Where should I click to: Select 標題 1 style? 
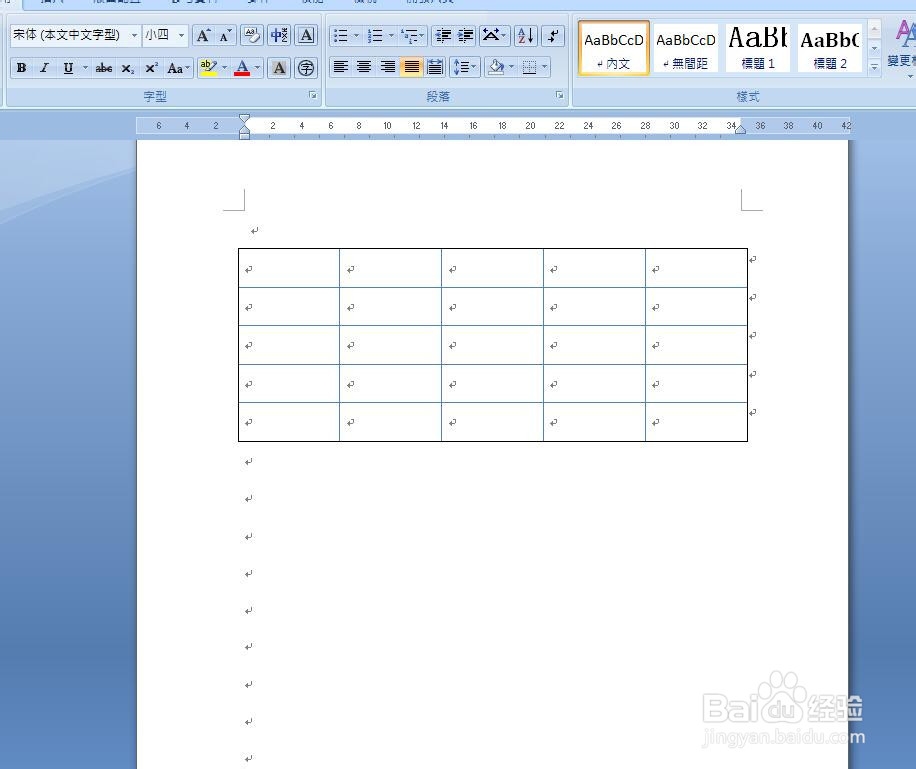[x=758, y=49]
